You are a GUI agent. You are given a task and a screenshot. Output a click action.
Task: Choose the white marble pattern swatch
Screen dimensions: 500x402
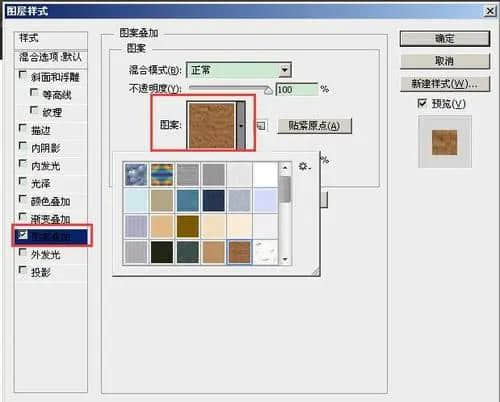(265, 252)
